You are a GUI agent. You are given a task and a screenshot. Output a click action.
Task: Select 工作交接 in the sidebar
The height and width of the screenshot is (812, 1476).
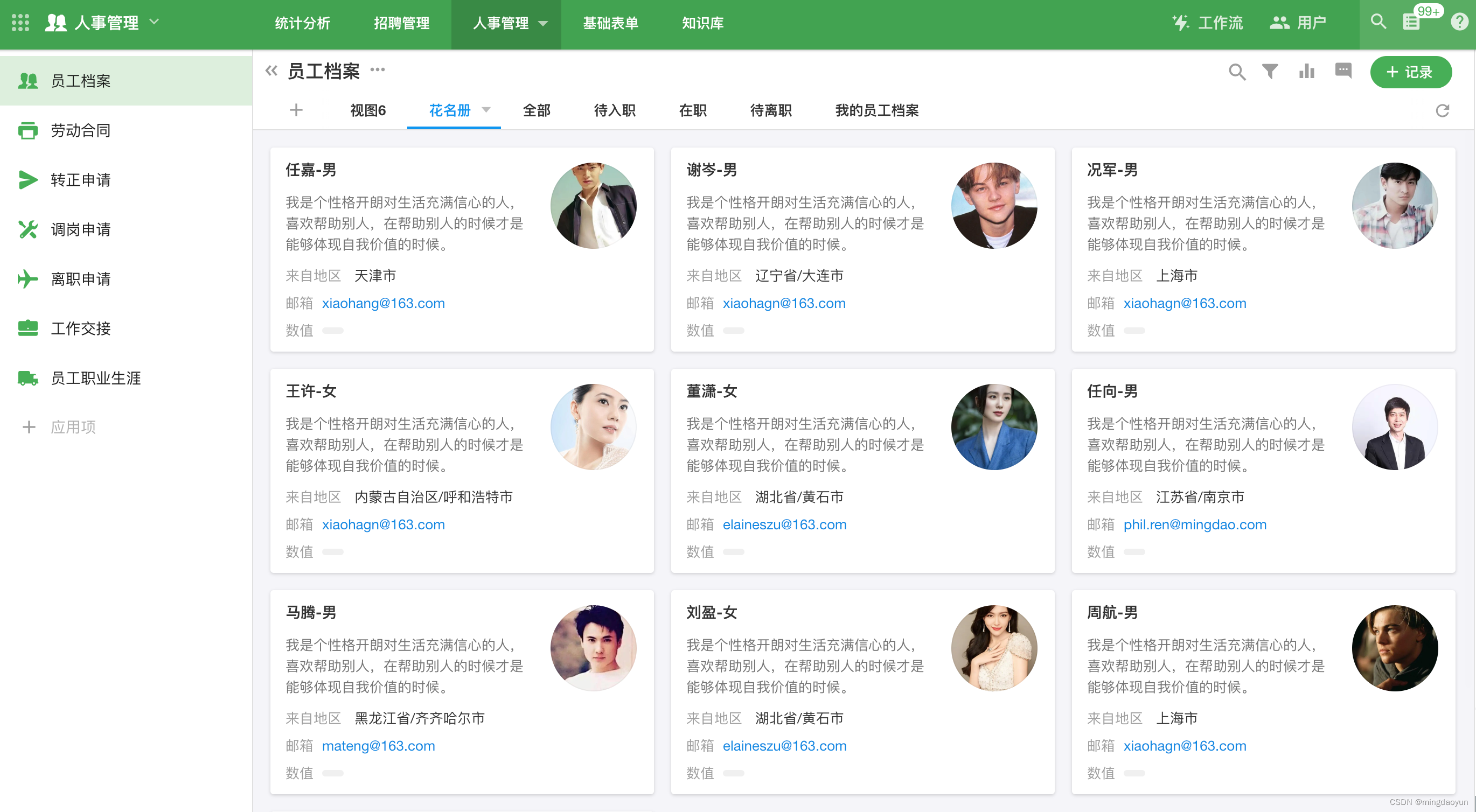point(81,328)
